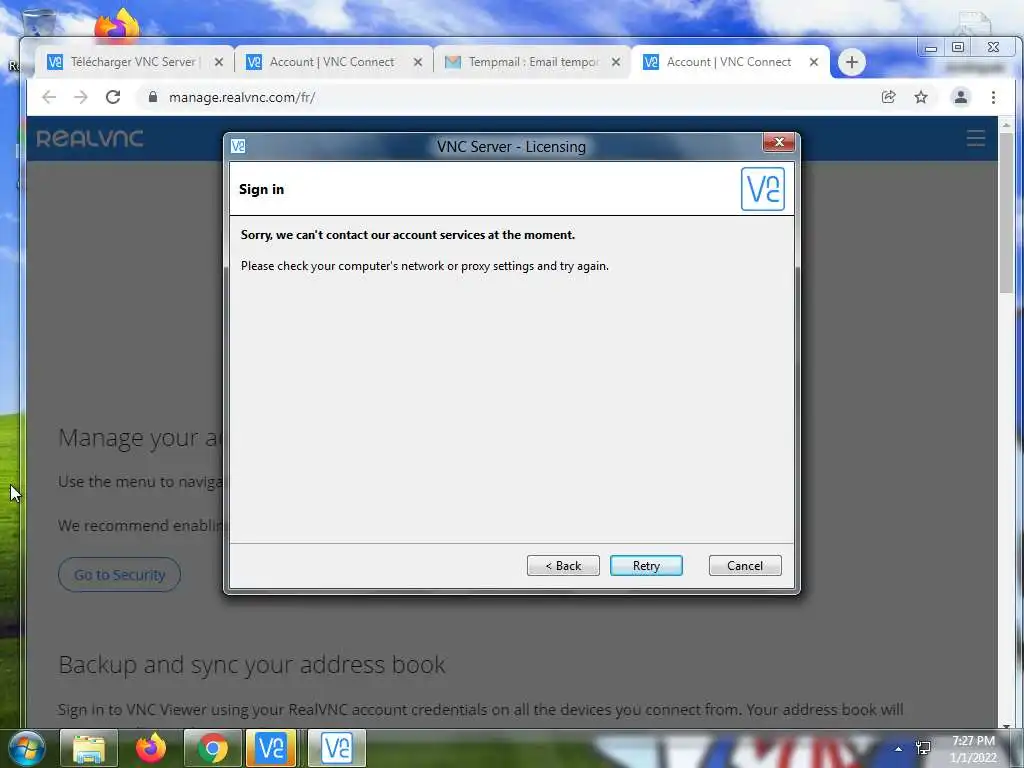Click the Recycle Bin desktop icon

pos(38,23)
